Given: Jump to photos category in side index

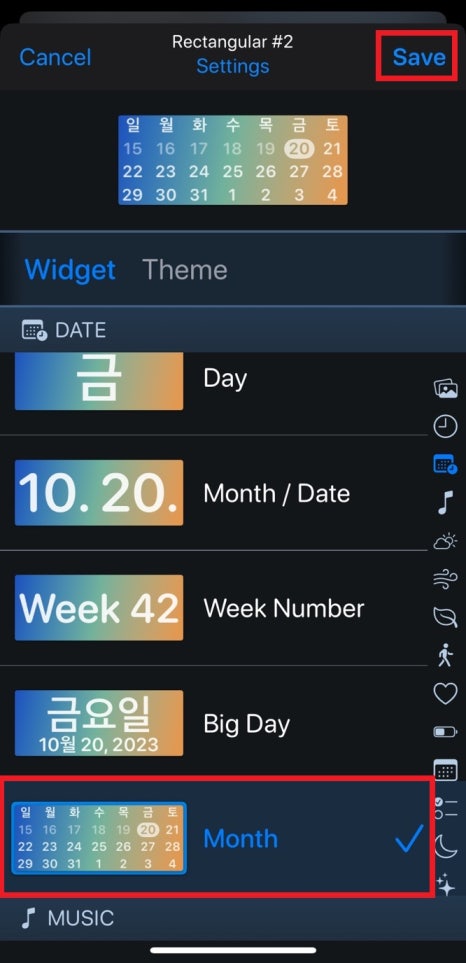Looking at the screenshot, I should click(445, 388).
